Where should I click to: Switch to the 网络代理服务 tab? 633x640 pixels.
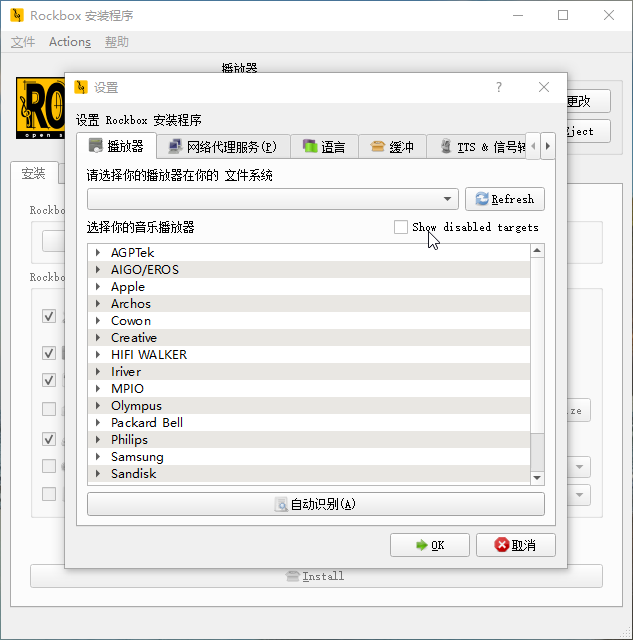[223, 146]
